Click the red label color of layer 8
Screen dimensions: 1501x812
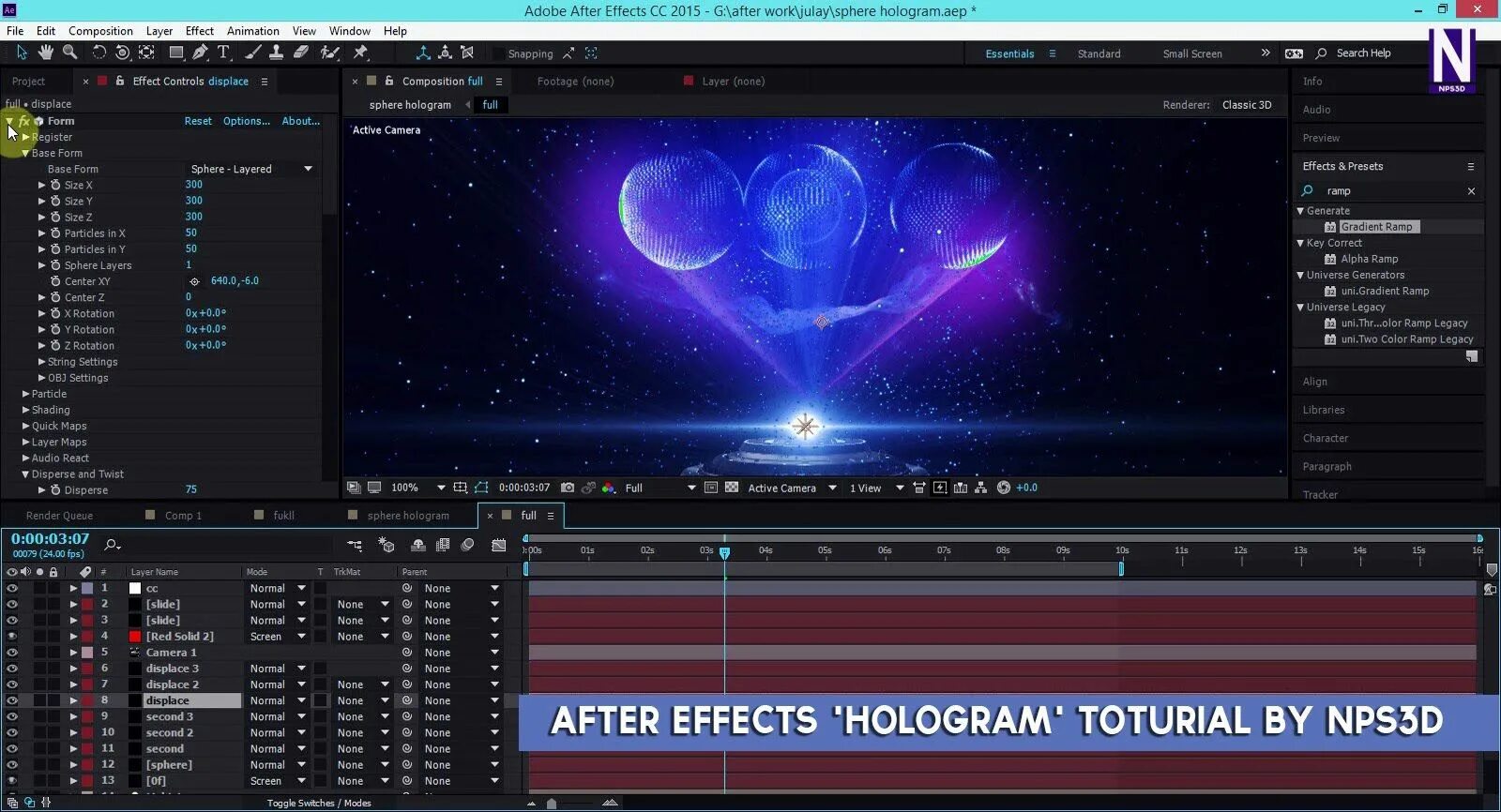tap(87, 700)
